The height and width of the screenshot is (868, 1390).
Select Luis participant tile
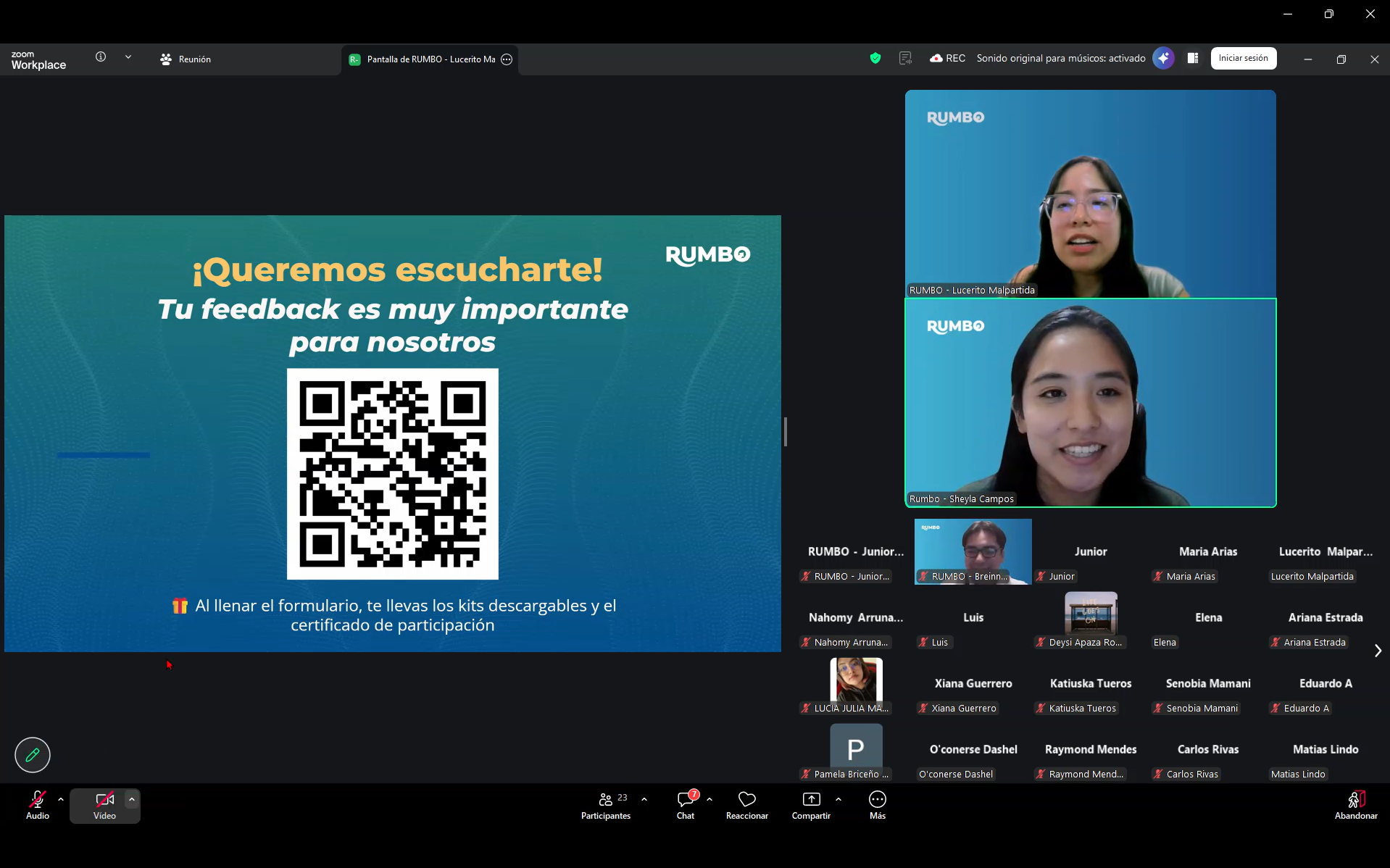973,618
